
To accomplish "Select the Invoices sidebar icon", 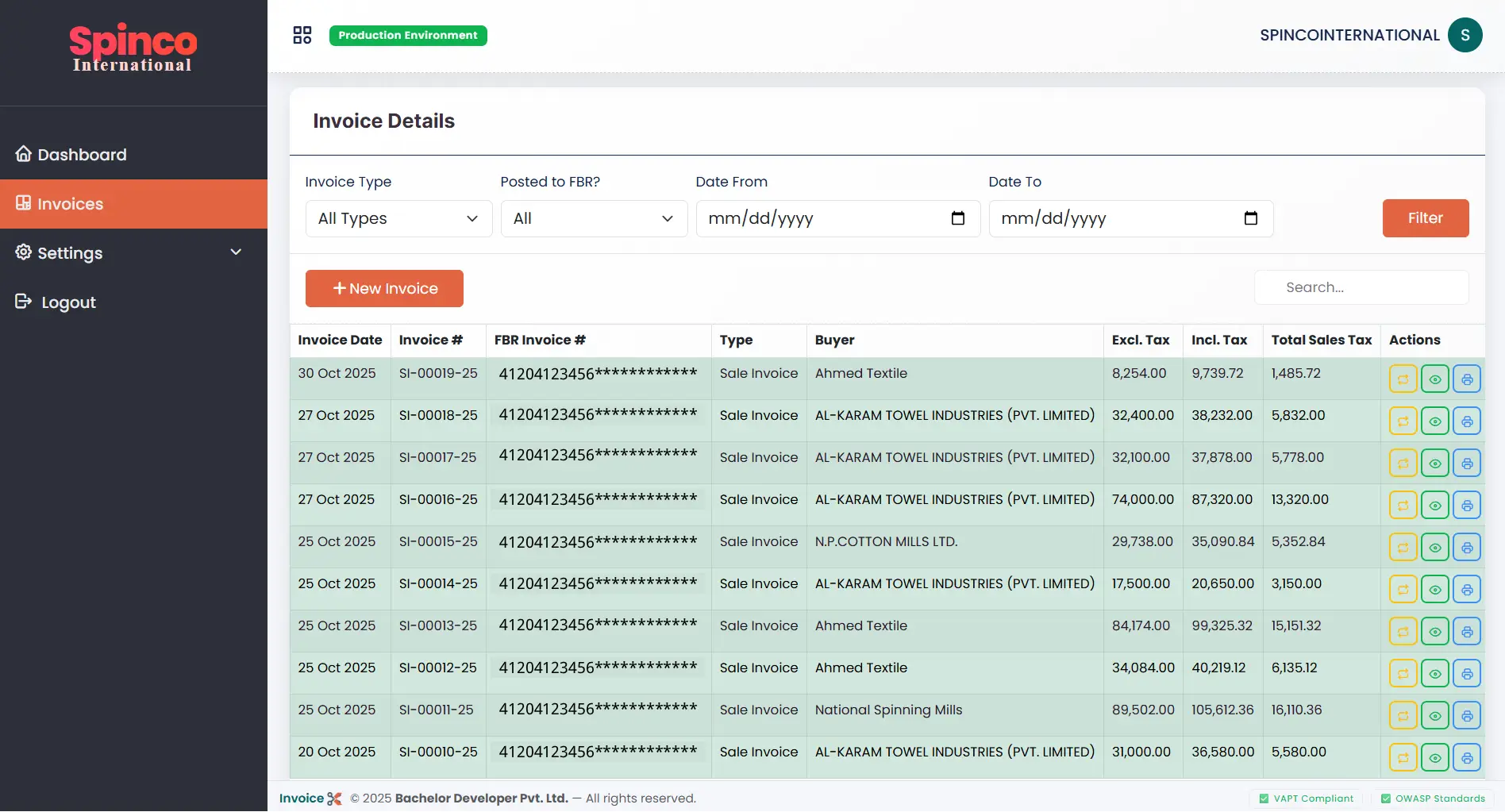I will coord(23,203).
